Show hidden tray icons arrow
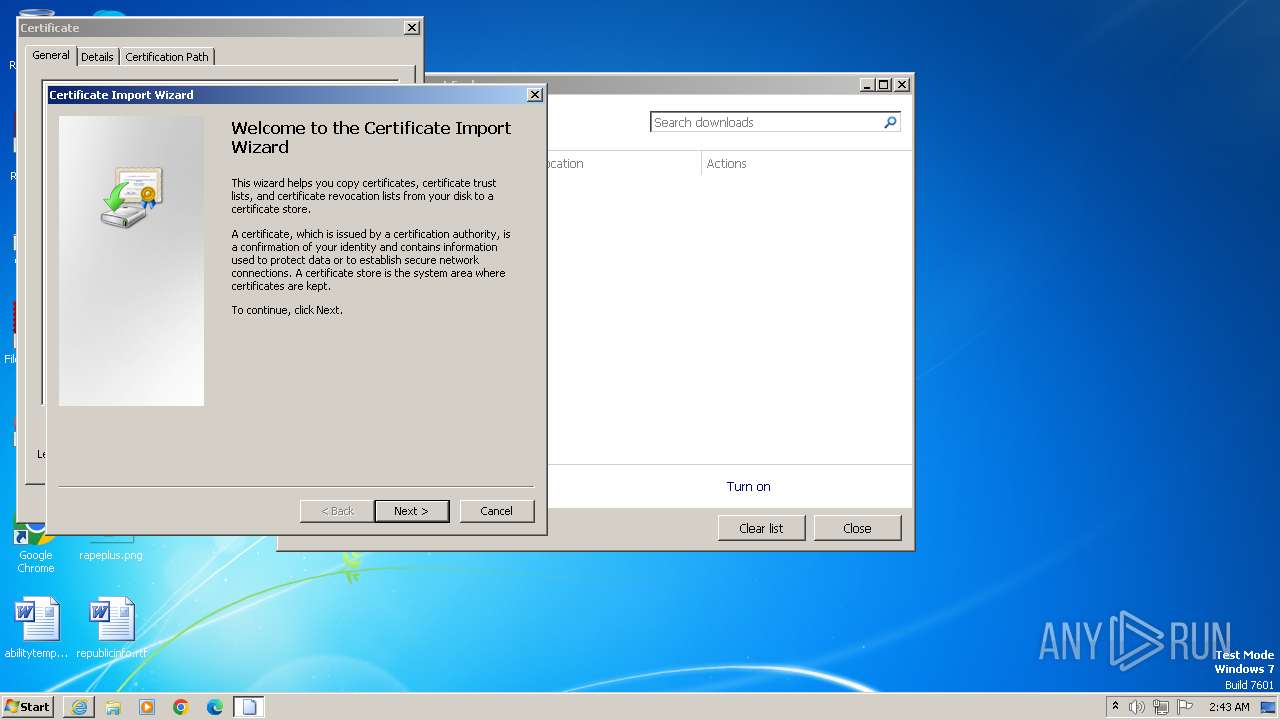1280x720 pixels. point(1115,706)
